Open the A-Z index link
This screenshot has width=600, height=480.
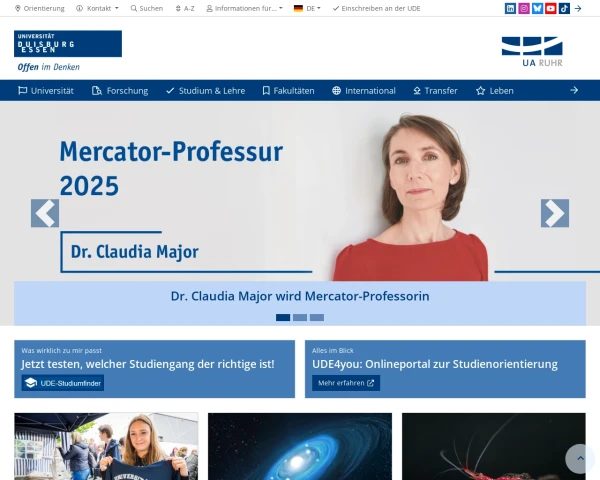[x=185, y=8]
